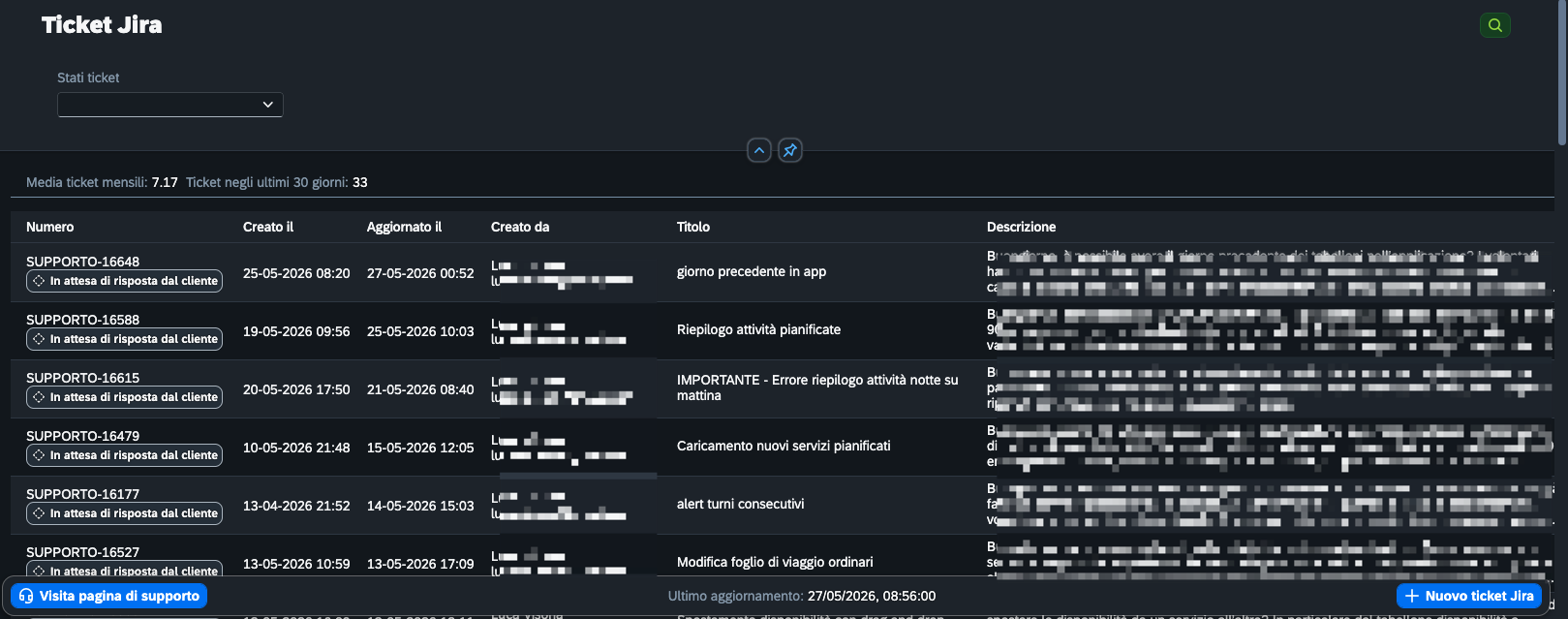Click the dropdown arrow in Stati ticket
Viewport: 1568px width, 619px height.
click(x=267, y=105)
